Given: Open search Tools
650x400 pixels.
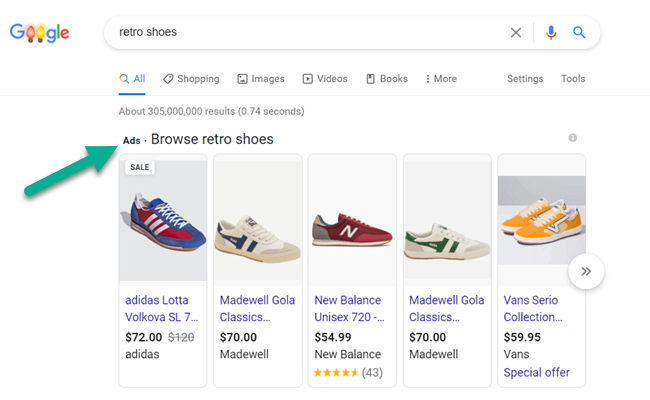Looking at the screenshot, I should point(573,79).
